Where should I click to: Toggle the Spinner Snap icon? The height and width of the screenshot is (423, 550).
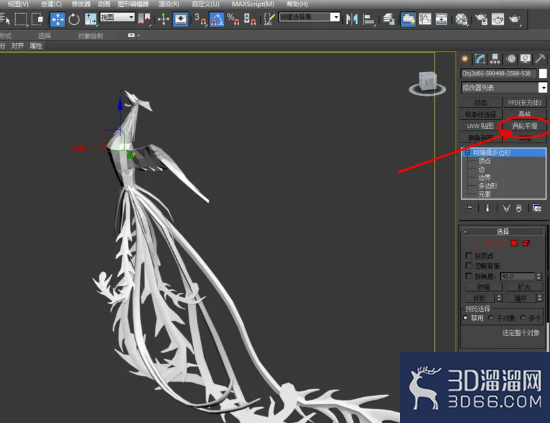[250, 19]
